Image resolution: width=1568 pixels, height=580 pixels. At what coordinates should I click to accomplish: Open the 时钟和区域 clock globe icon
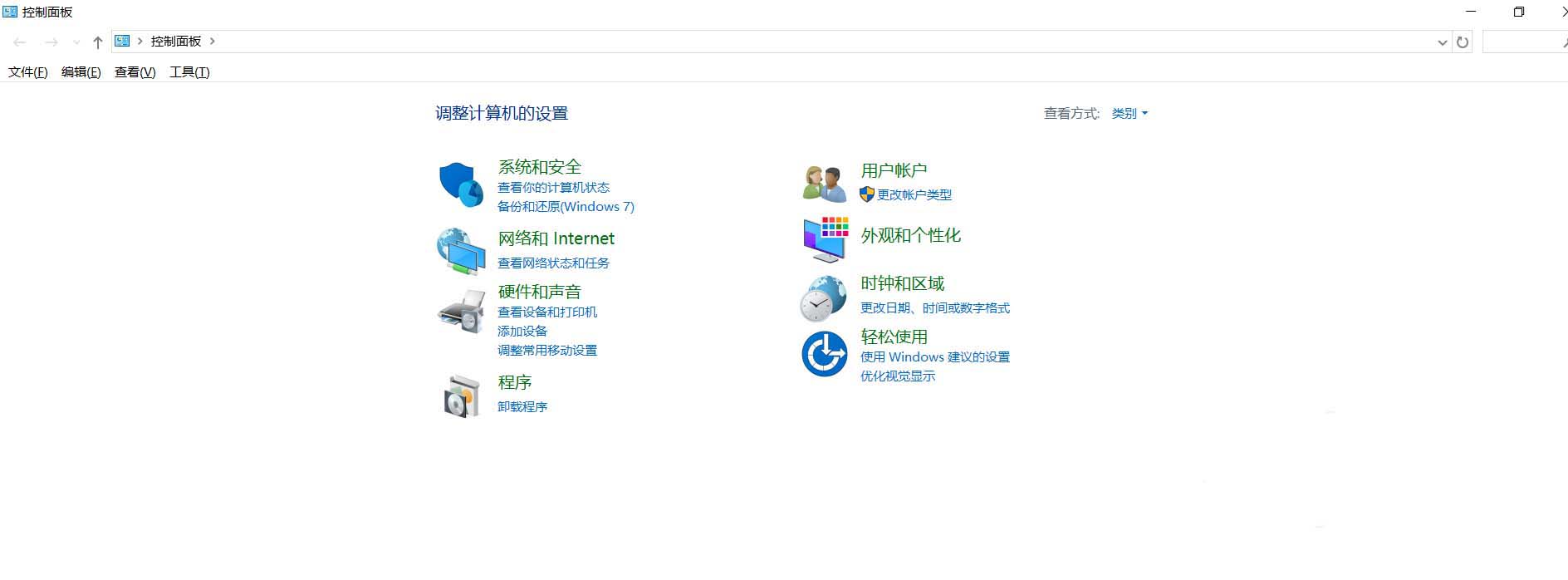[823, 298]
